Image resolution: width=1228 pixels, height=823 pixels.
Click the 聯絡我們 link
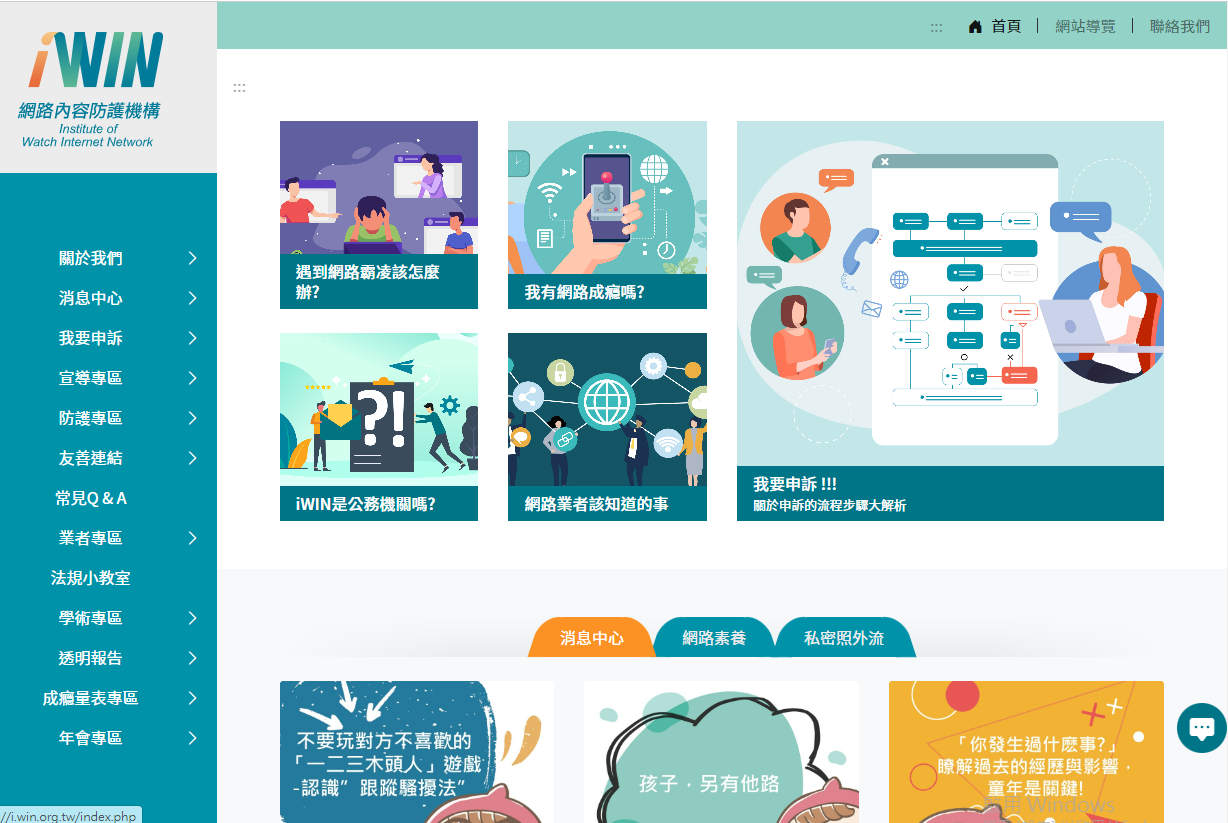coord(1179,27)
